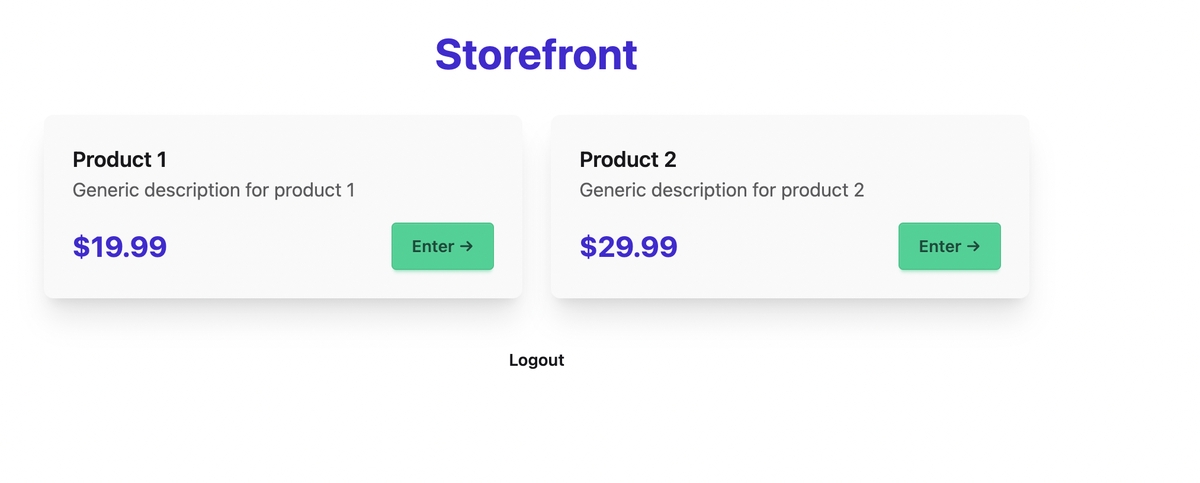1200x483 pixels.
Task: Click the word "Enter" beside the $19.99 price
Action: pyautogui.click(x=433, y=246)
